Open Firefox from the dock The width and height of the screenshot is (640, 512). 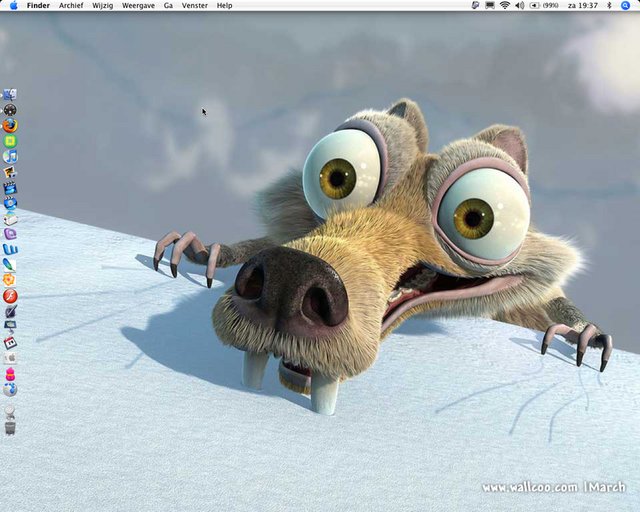tap(10, 125)
